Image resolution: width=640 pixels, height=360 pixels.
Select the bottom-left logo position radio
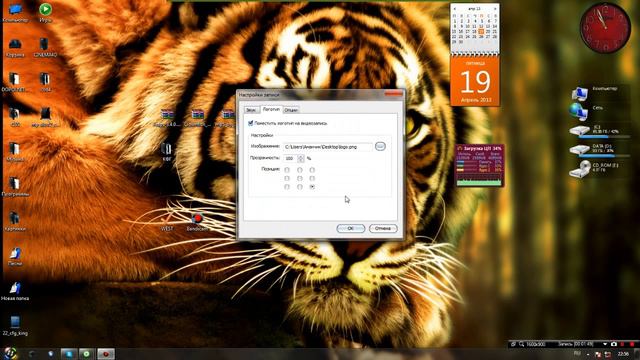[x=287, y=187]
